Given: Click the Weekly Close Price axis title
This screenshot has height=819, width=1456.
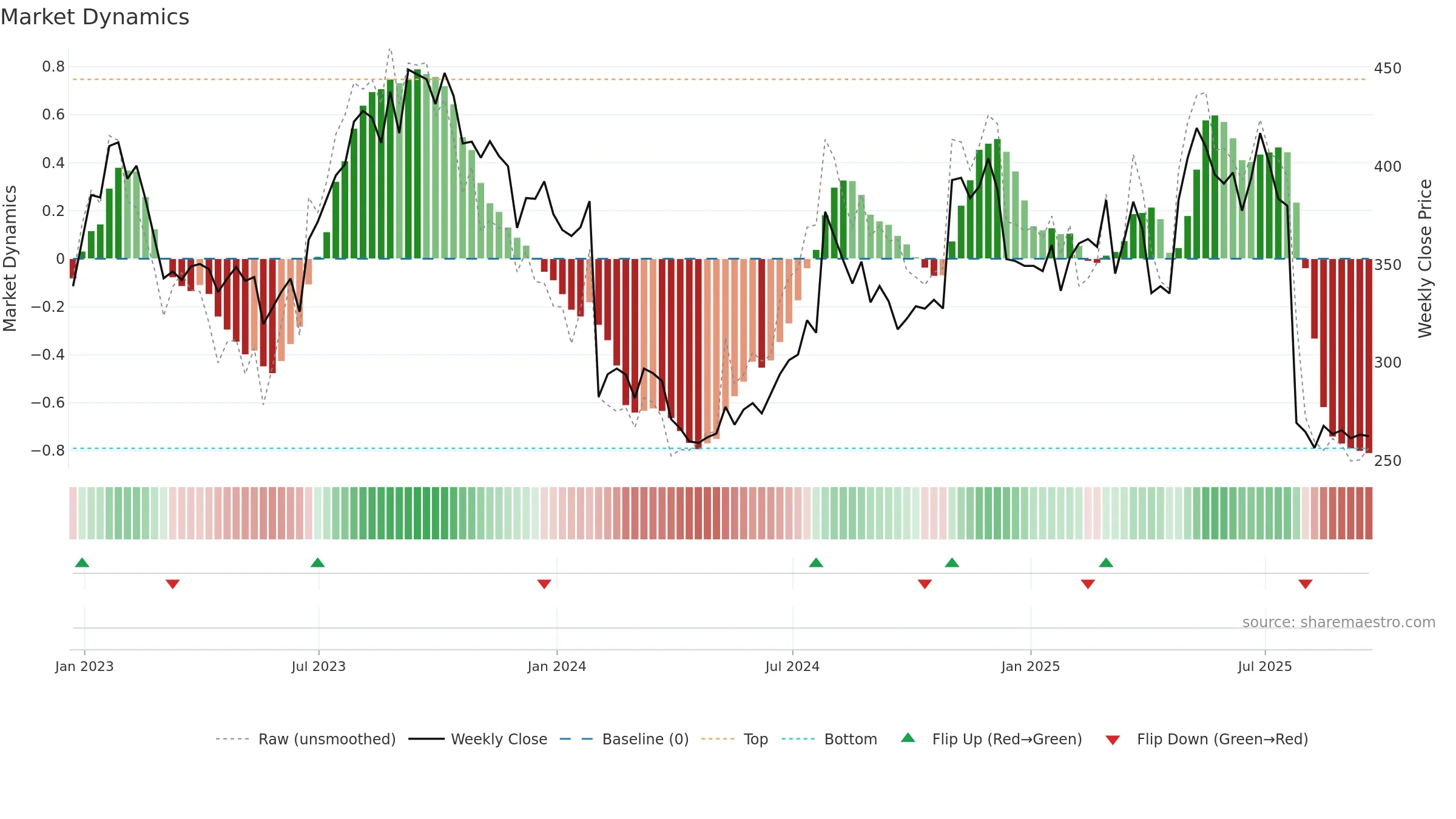Looking at the screenshot, I should point(1425,258).
